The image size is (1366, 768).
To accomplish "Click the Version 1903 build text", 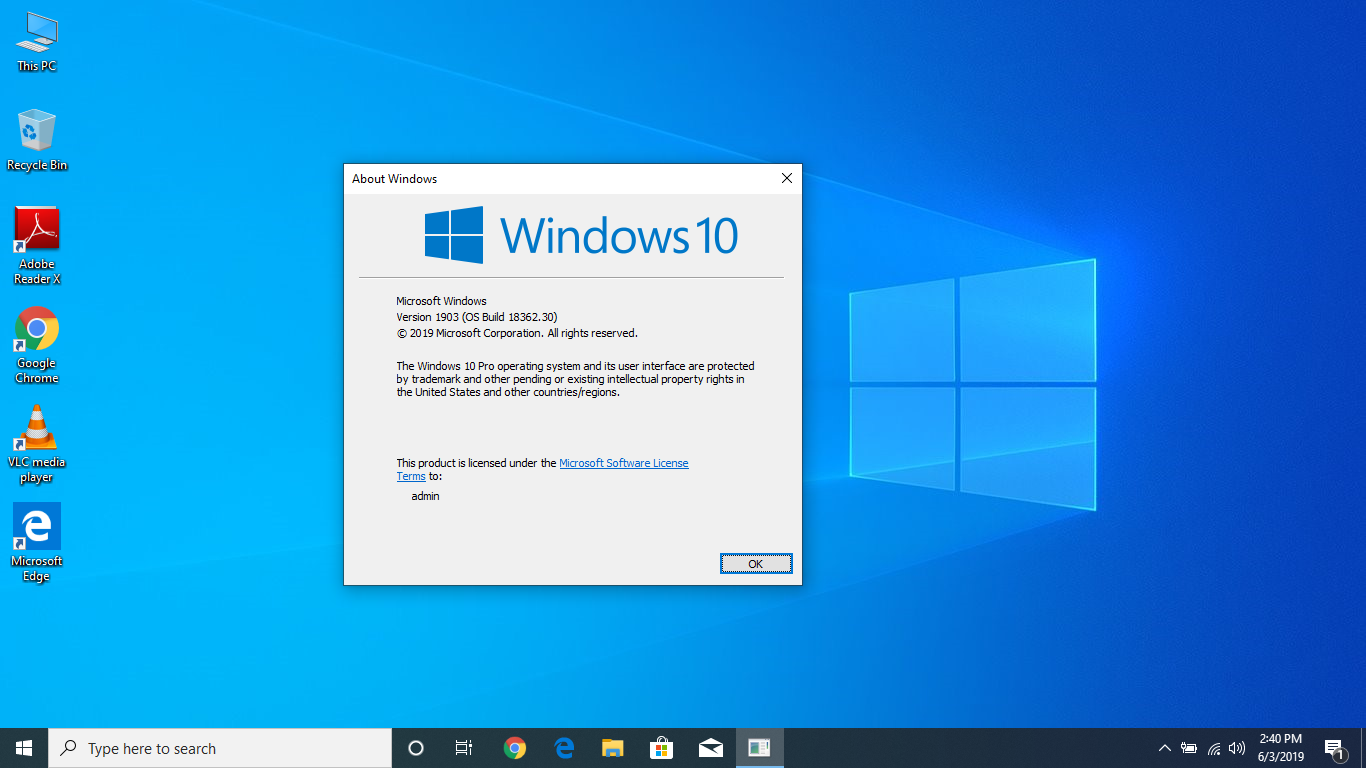I will tap(477, 317).
